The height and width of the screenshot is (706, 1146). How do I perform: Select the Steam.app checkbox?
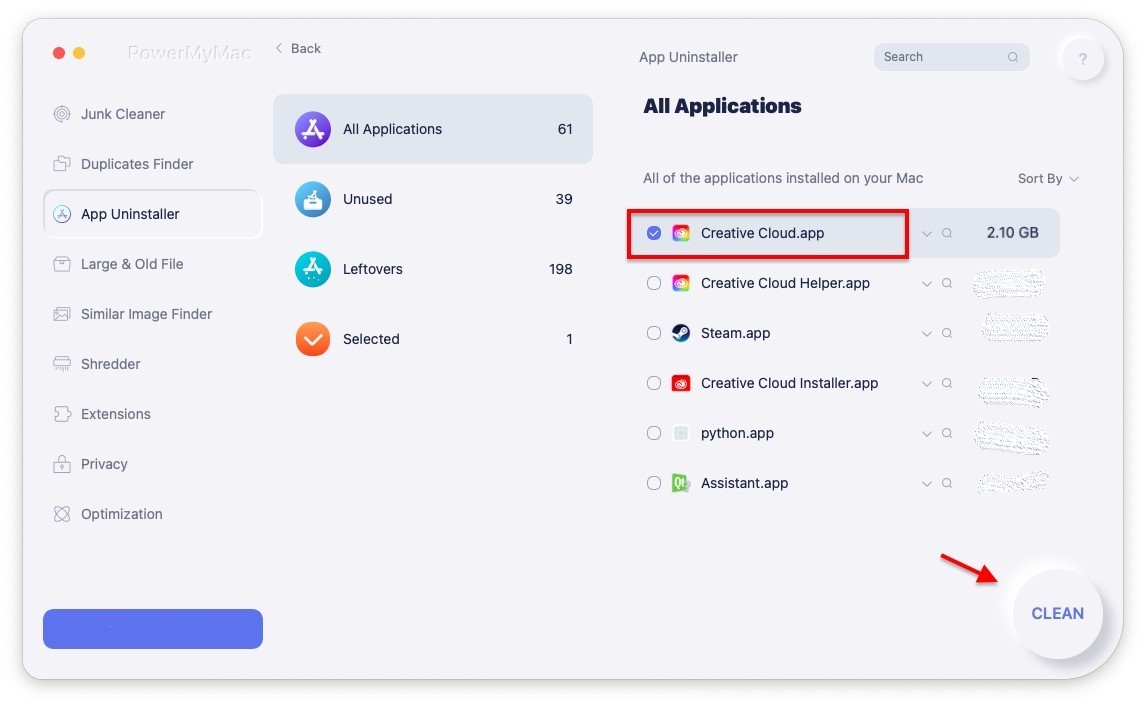click(x=654, y=332)
